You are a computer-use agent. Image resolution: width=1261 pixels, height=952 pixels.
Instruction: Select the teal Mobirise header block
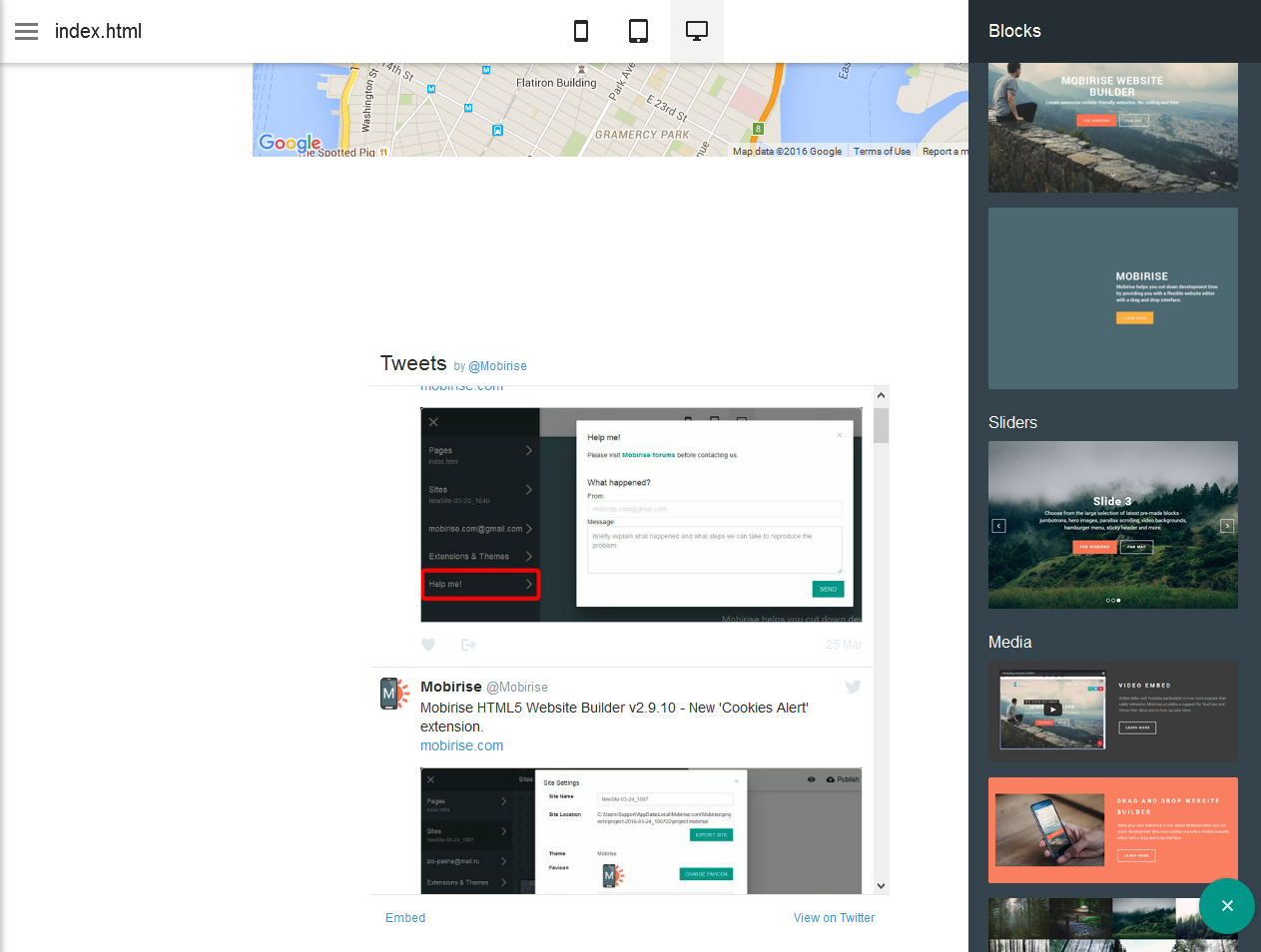pos(1113,298)
